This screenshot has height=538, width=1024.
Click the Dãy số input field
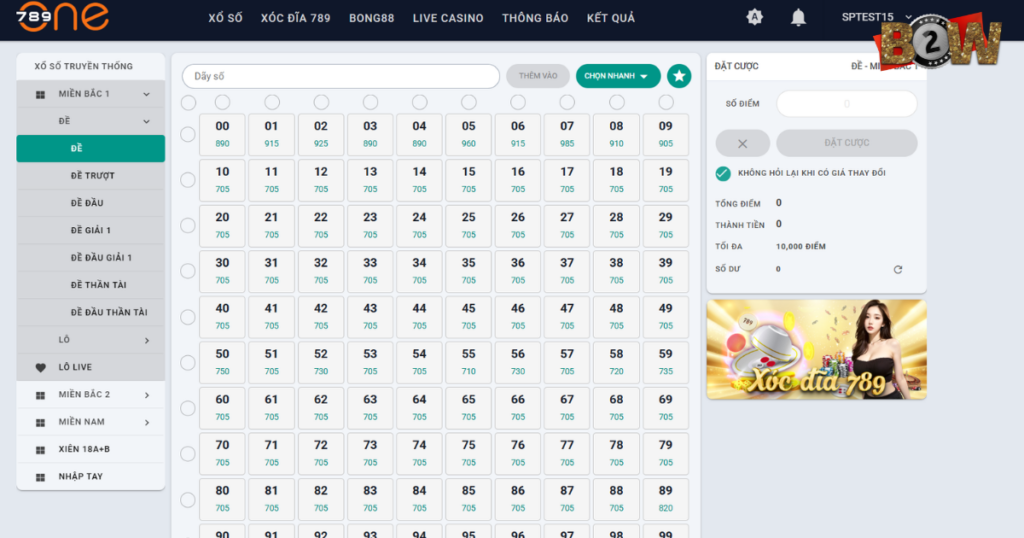(341, 76)
